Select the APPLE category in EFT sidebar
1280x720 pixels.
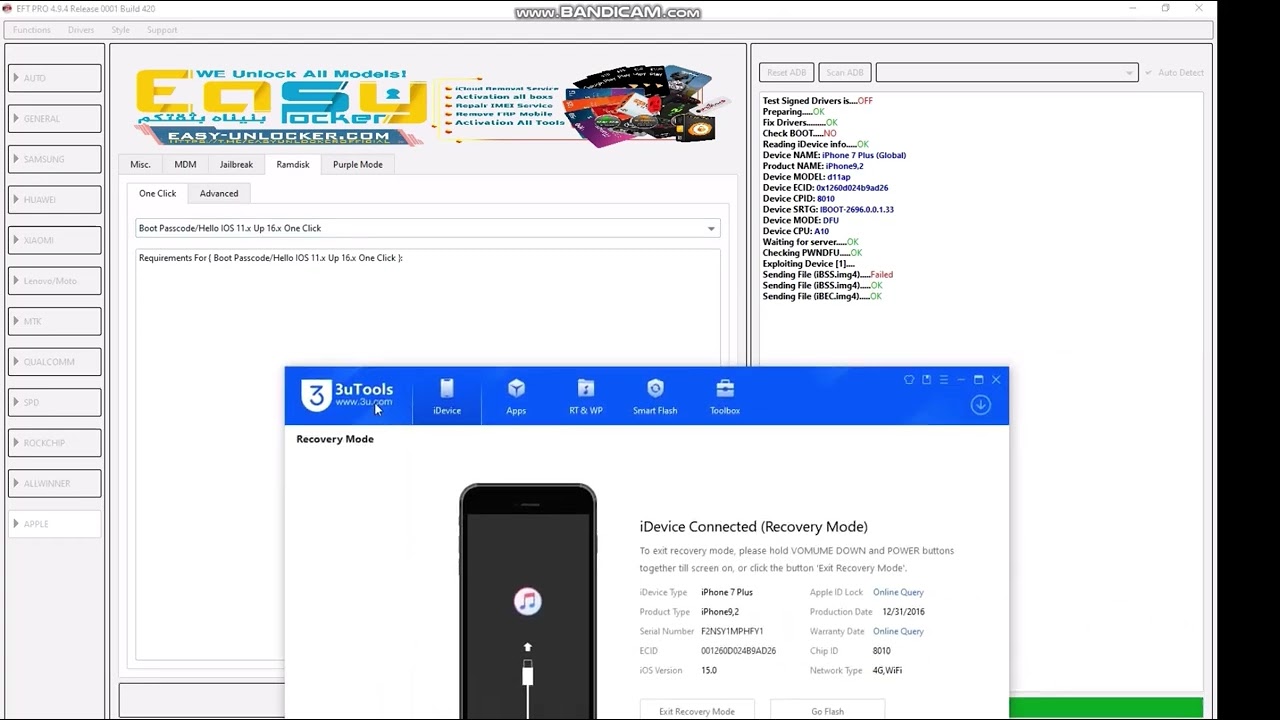click(x=55, y=524)
